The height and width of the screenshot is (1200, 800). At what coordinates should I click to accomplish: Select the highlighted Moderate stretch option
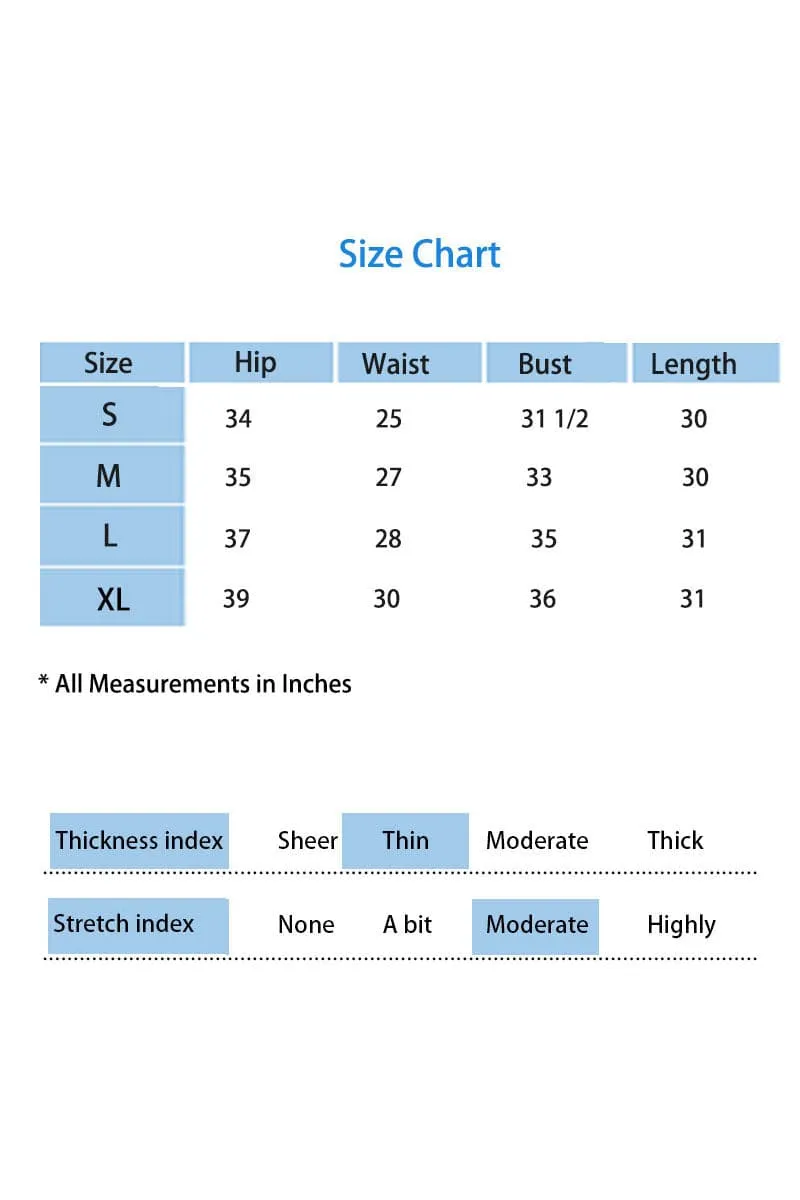pos(536,926)
